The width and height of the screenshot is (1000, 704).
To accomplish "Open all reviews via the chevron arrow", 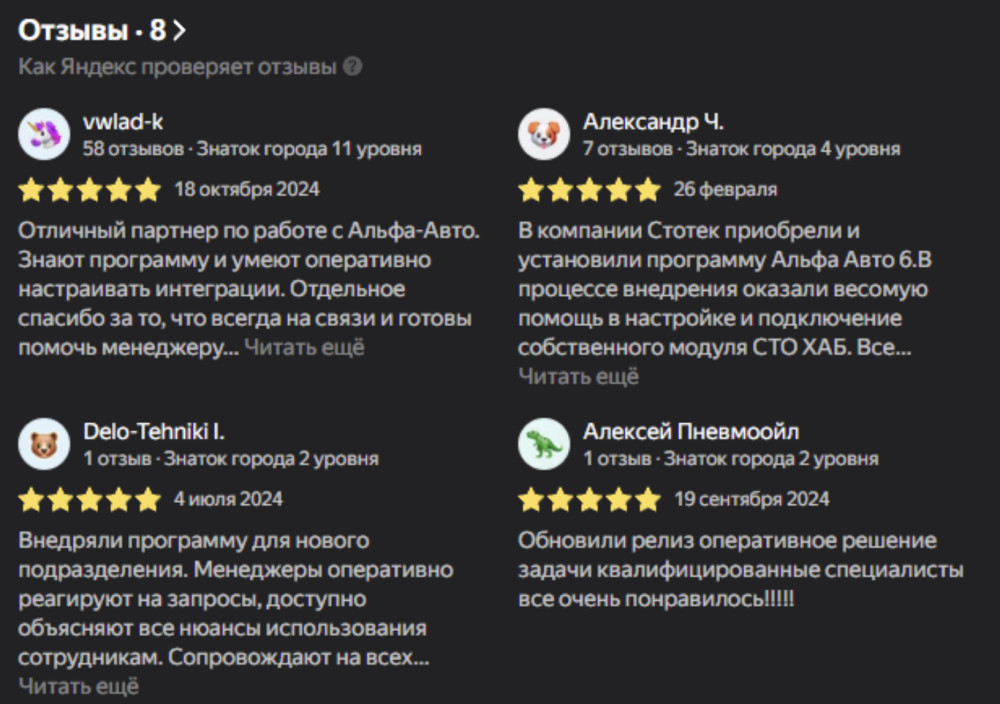I will (179, 30).
